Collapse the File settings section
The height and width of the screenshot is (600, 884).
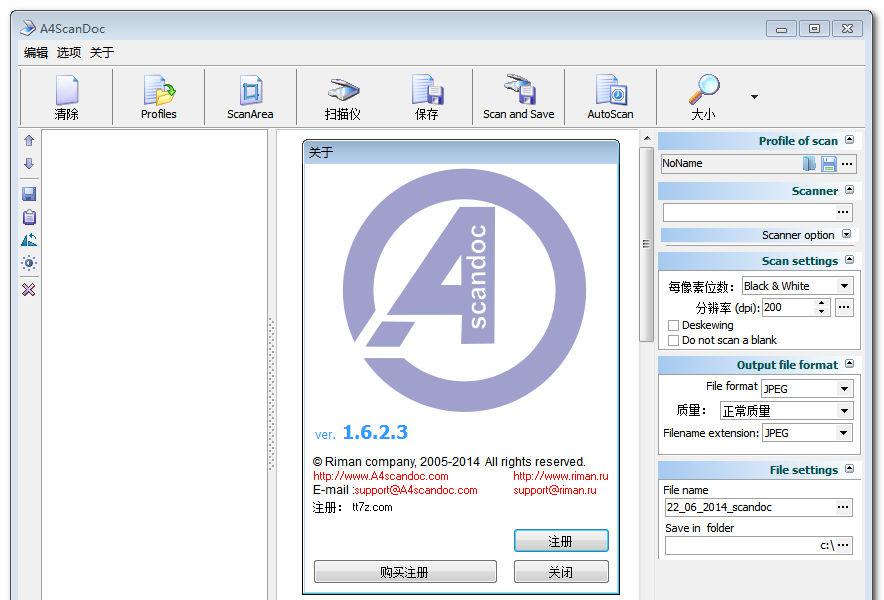[x=850, y=469]
